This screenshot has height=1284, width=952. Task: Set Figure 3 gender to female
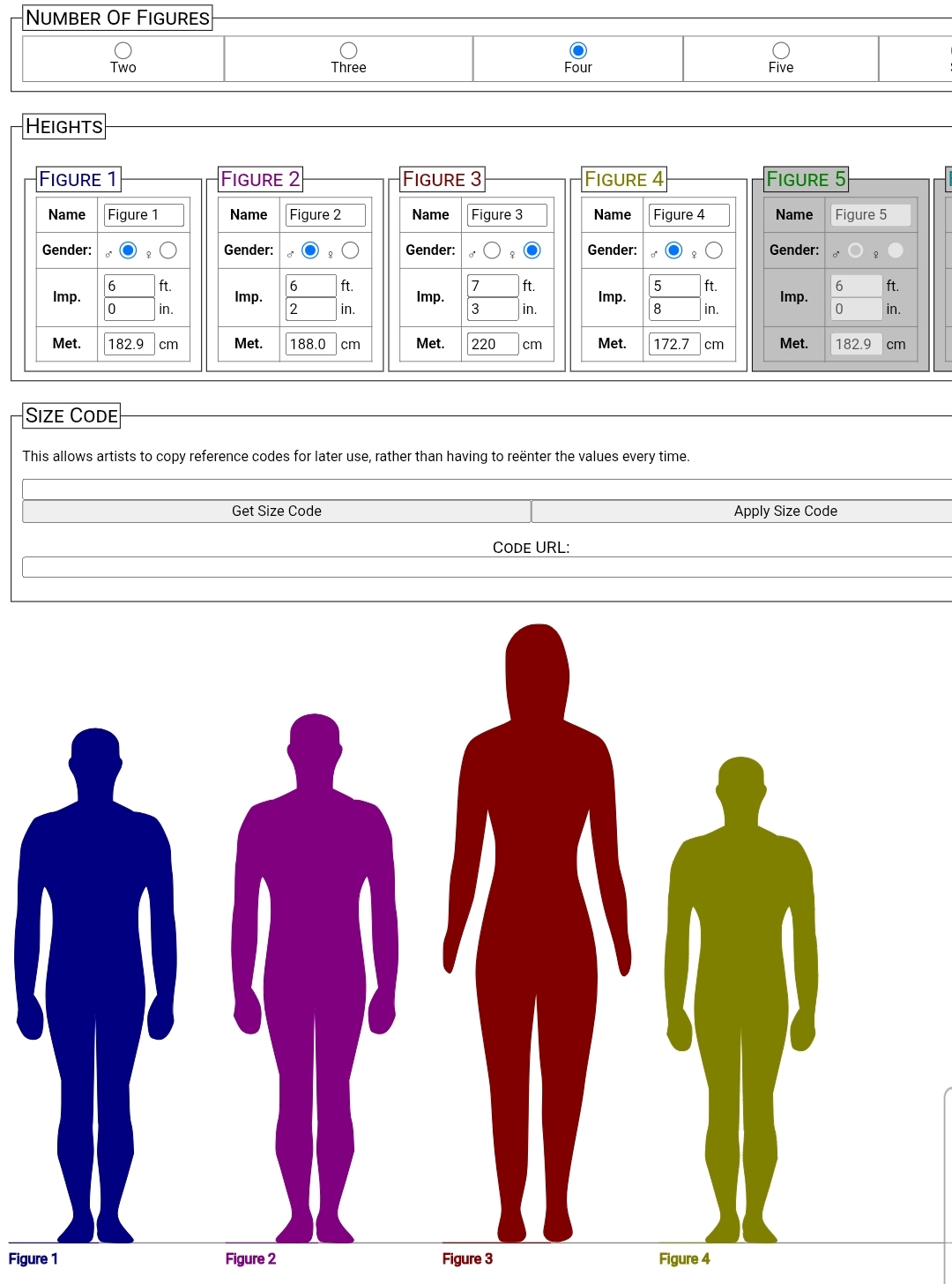(x=532, y=250)
